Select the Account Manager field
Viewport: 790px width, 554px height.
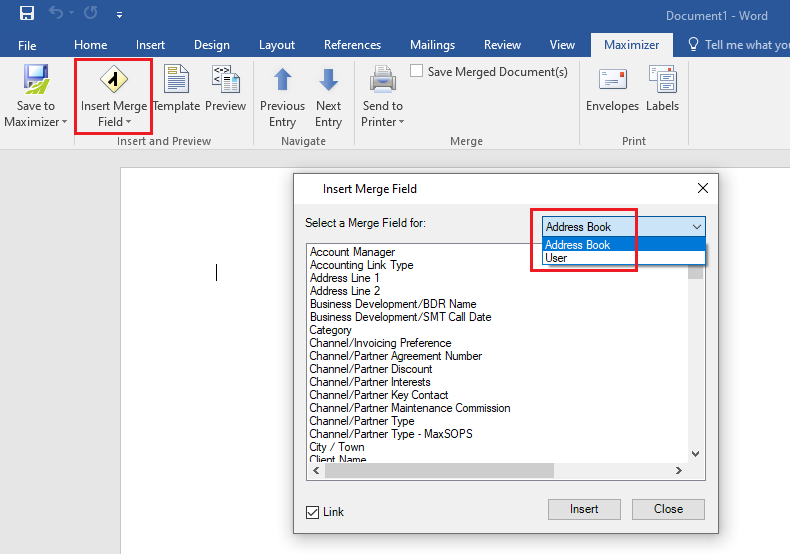[352, 252]
